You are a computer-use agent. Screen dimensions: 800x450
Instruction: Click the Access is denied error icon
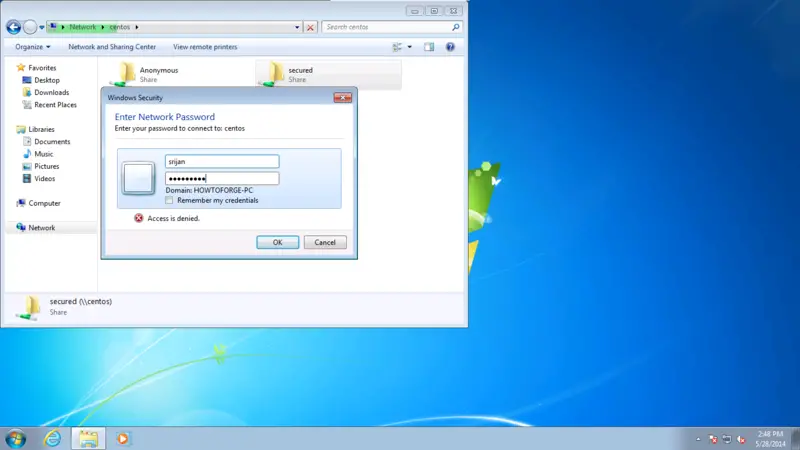139,218
